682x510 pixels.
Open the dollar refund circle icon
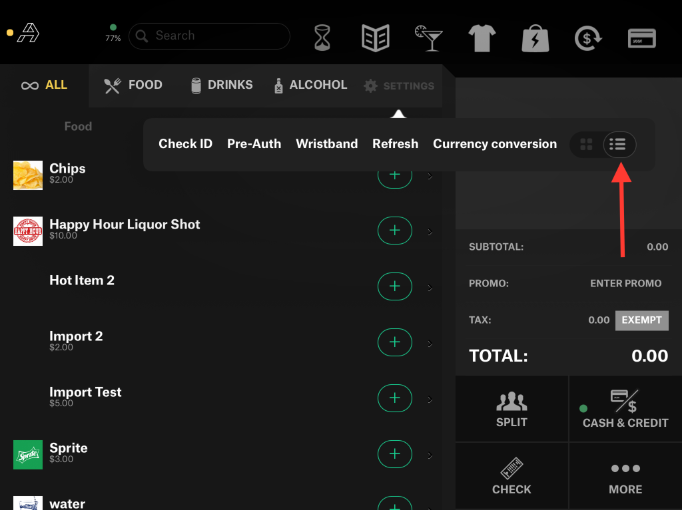587,38
